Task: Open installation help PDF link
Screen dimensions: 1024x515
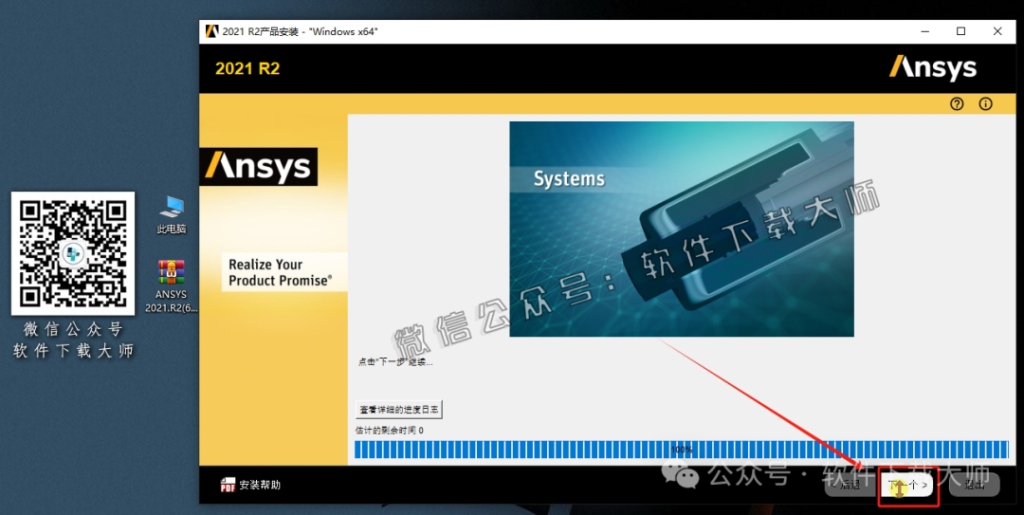Action: [251, 485]
